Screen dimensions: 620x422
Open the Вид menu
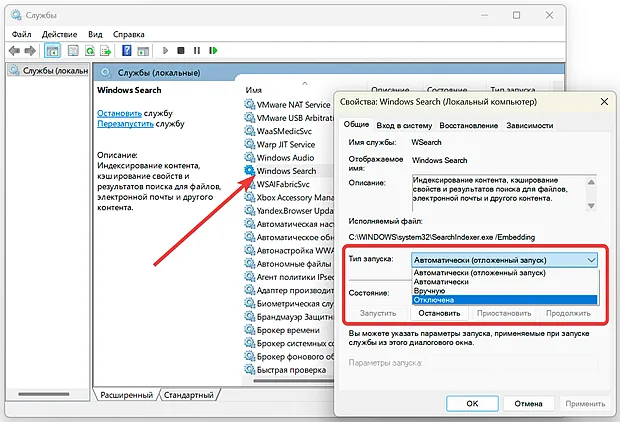[95, 34]
